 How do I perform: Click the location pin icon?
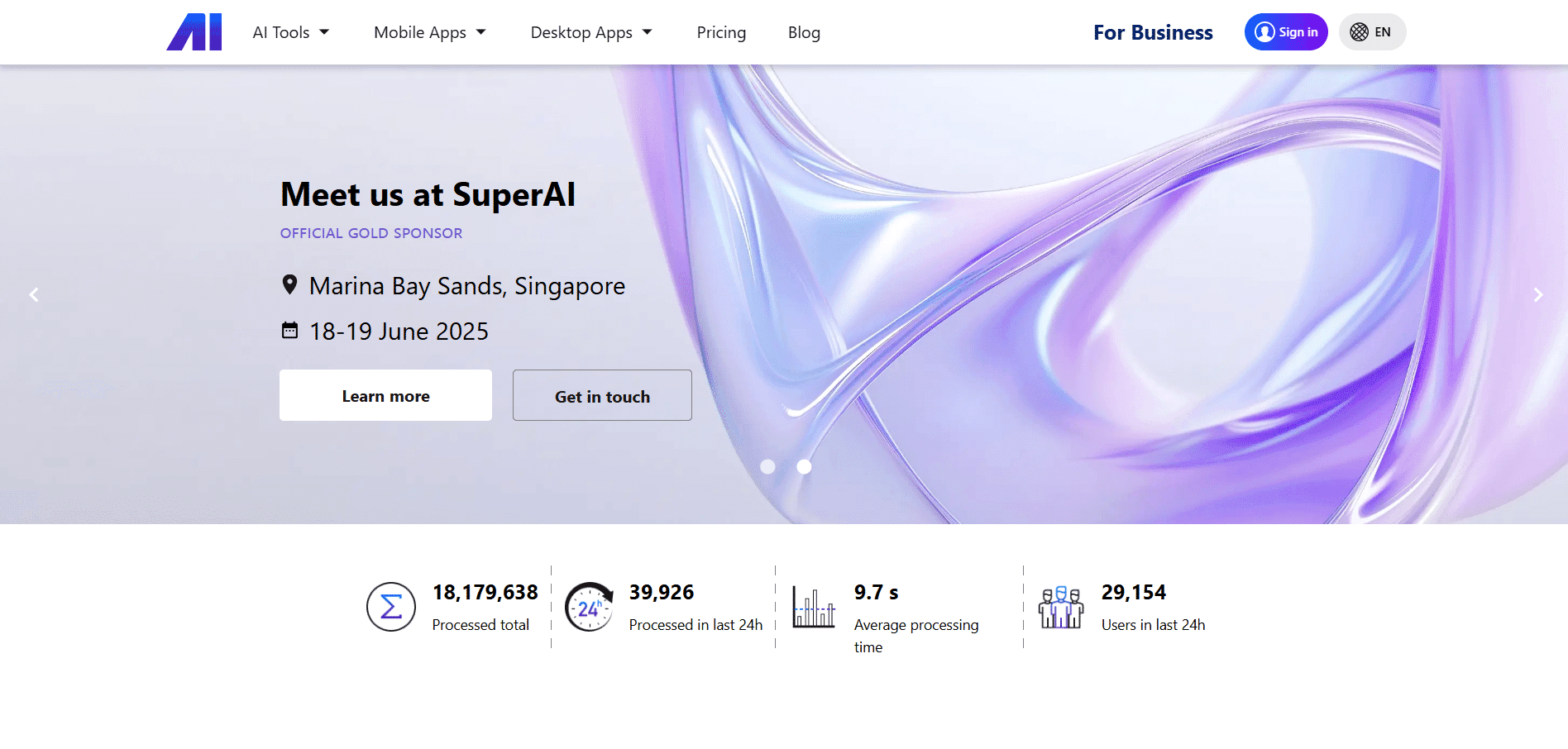point(289,285)
